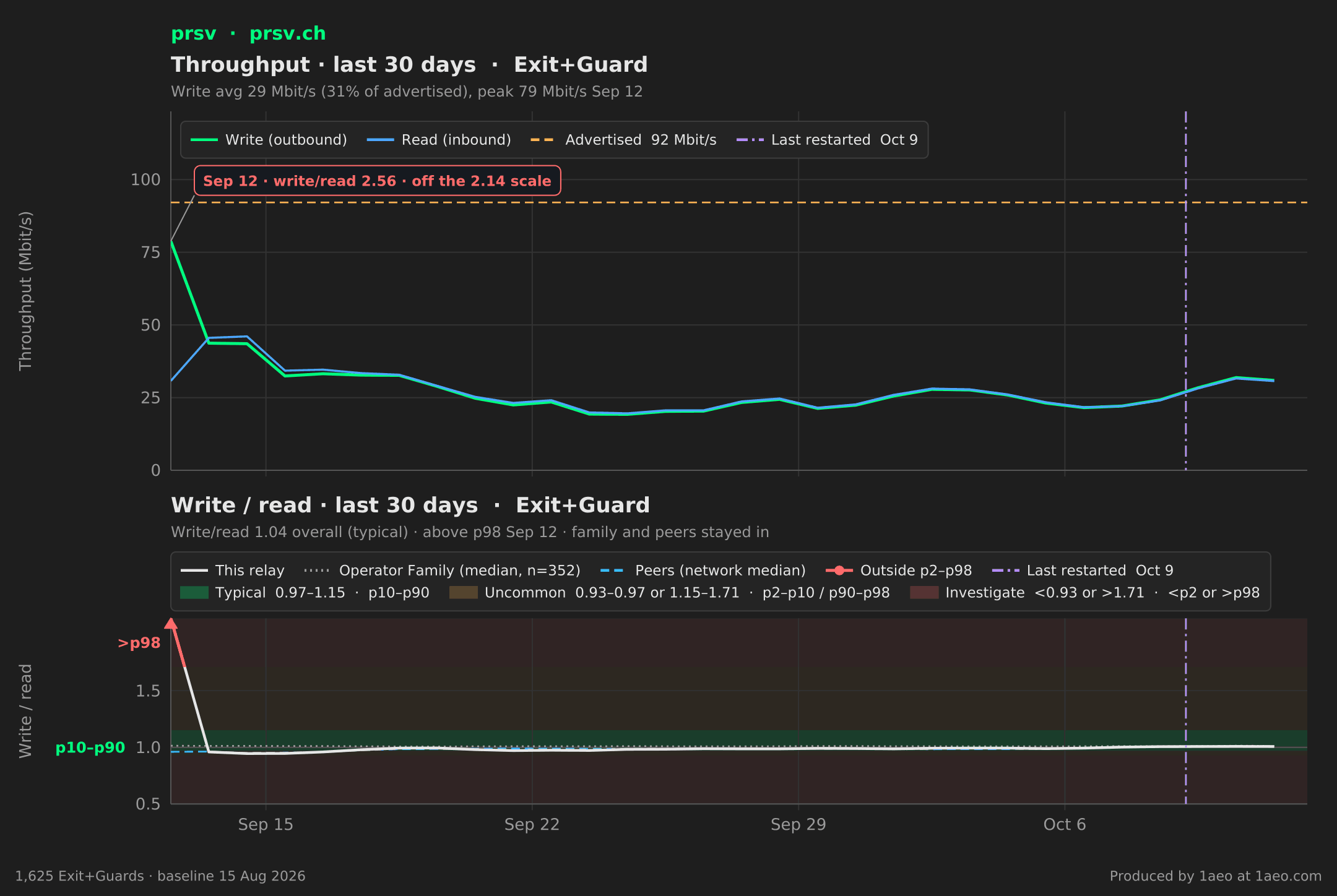Click the subtitle 'Write/read 1.04 overall (typical)'

tap(290, 532)
